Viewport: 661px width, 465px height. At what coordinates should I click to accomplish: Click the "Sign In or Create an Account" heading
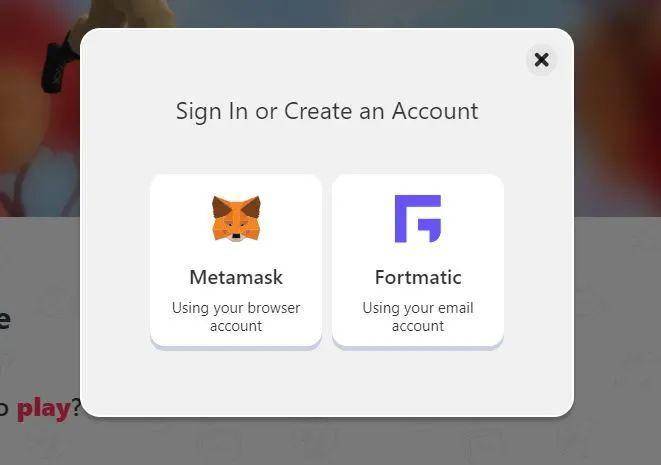327,111
